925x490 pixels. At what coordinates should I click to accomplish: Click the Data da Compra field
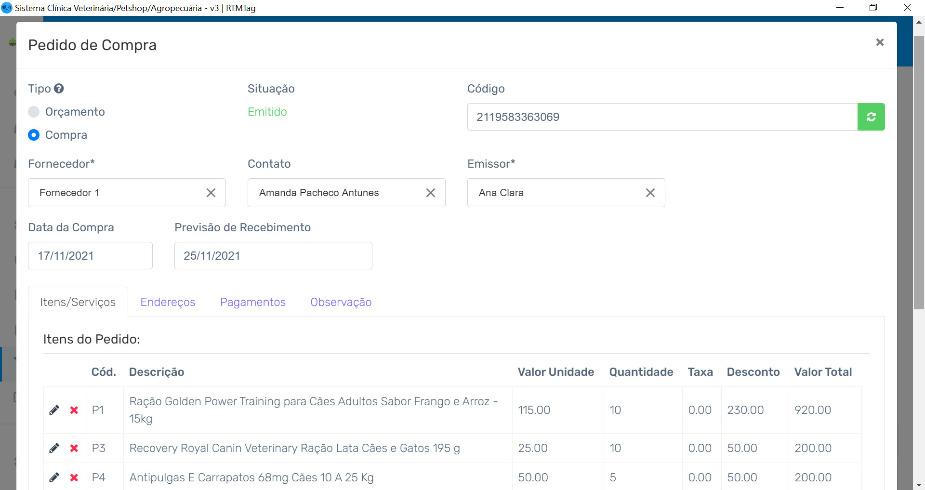(x=90, y=256)
